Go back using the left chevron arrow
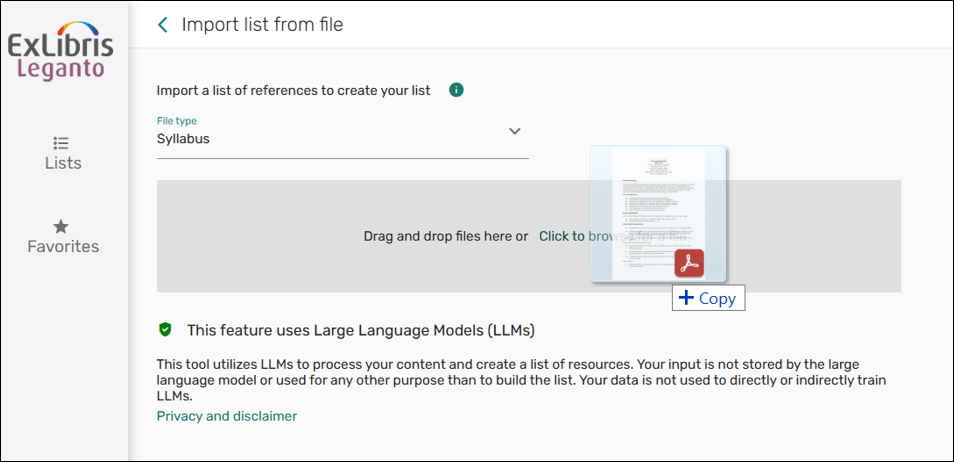 [162, 25]
